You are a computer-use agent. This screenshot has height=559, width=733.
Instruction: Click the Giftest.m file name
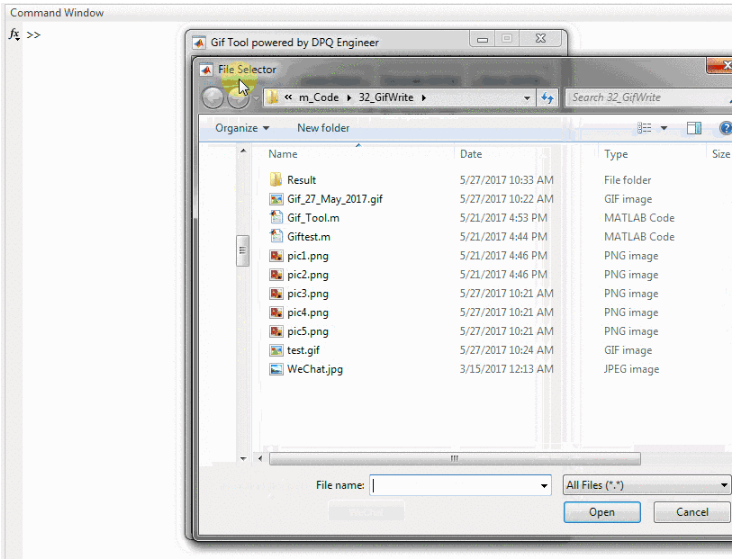click(309, 236)
